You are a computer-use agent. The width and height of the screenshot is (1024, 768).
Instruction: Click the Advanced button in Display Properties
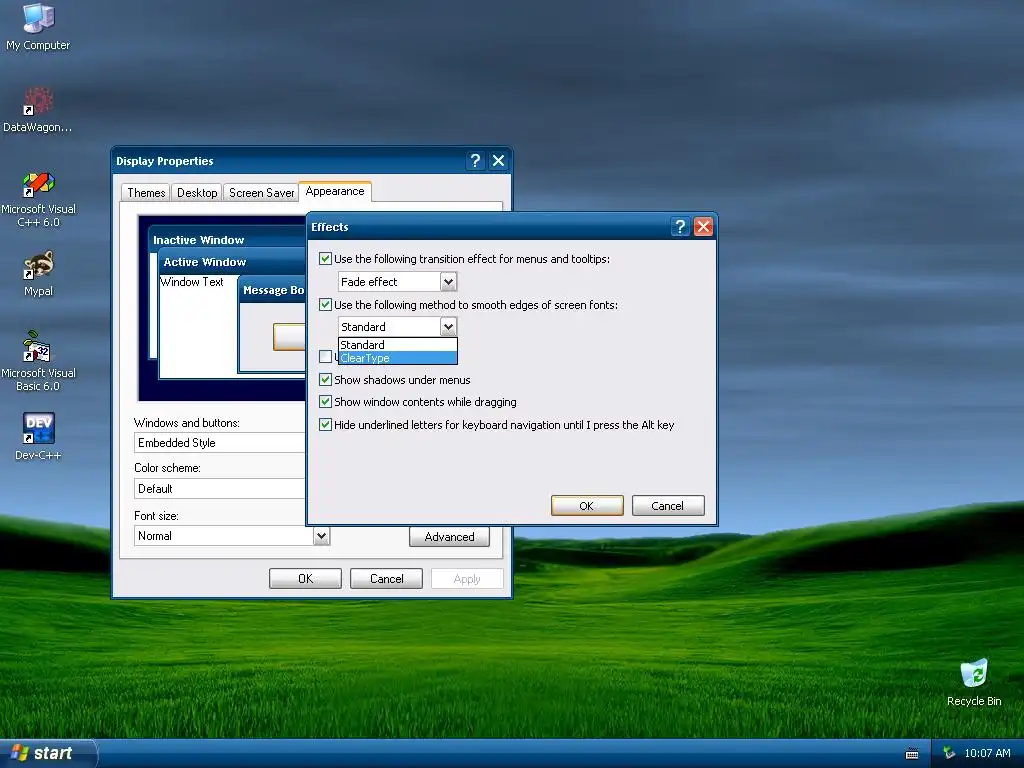tap(449, 537)
